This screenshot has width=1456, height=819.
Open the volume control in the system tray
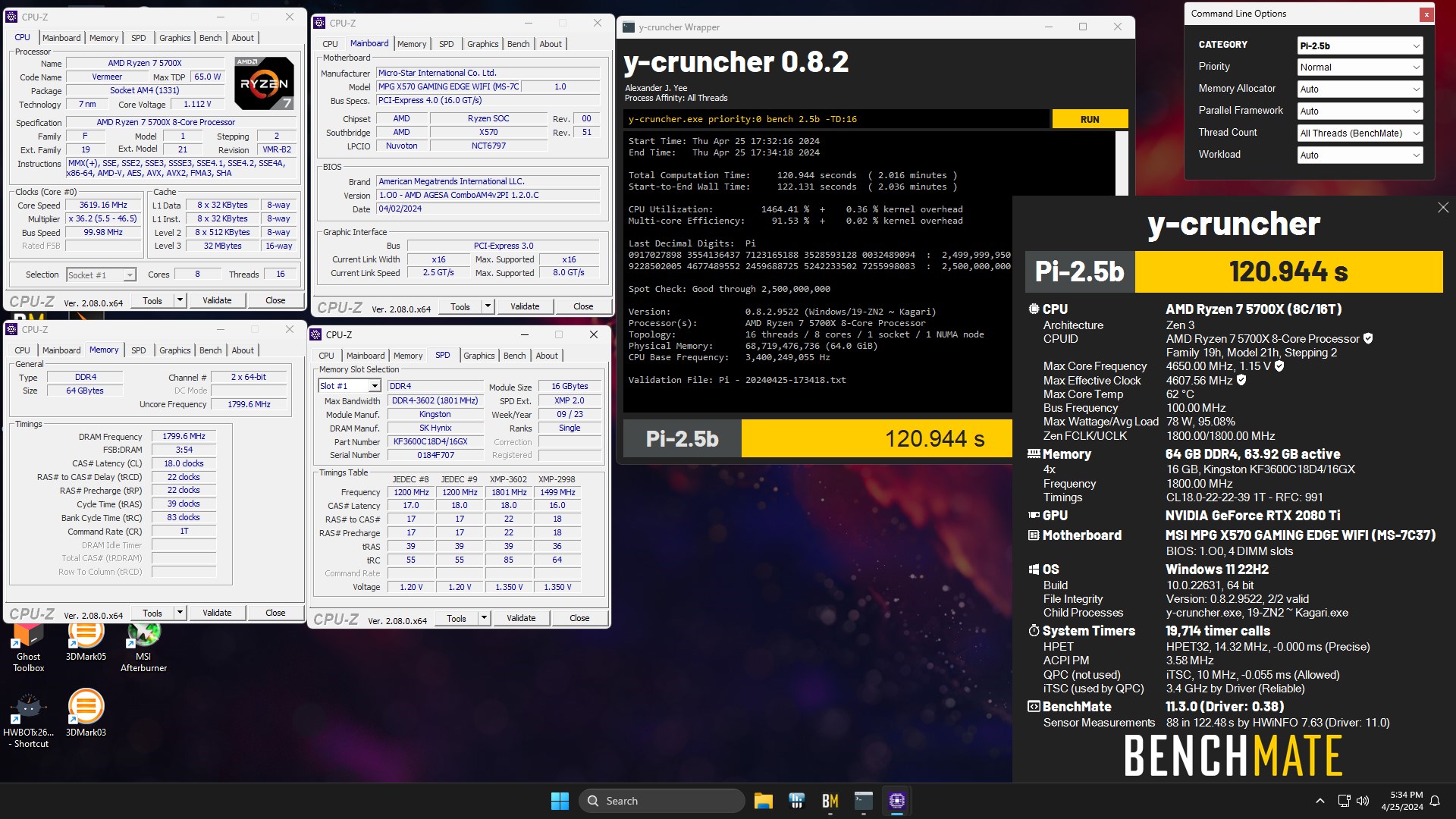click(x=1363, y=801)
